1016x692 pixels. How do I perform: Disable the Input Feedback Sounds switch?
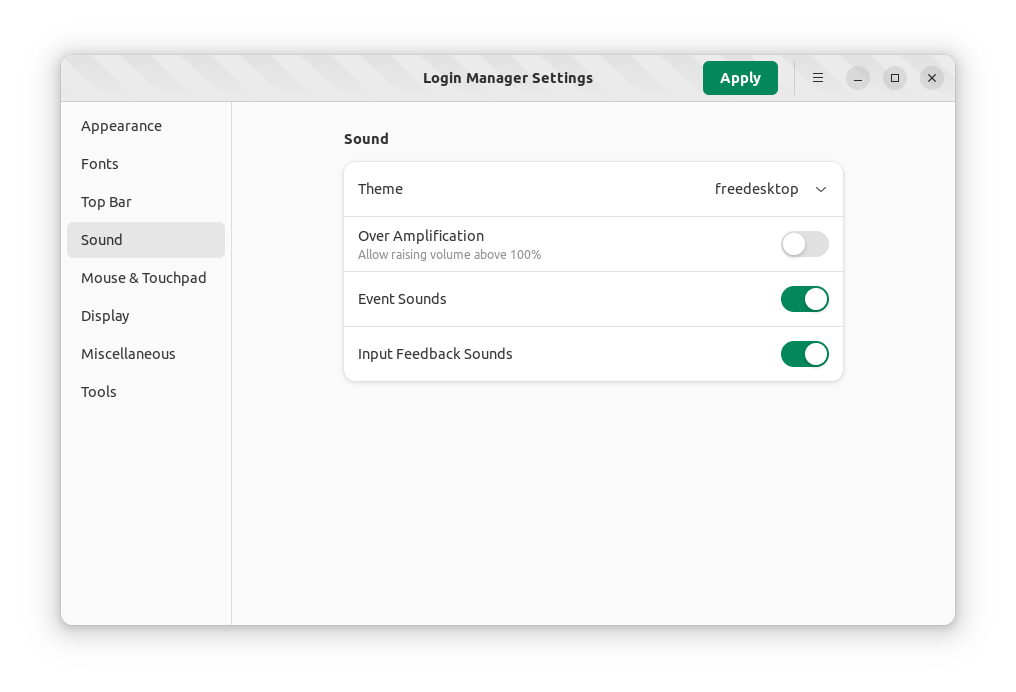click(804, 354)
